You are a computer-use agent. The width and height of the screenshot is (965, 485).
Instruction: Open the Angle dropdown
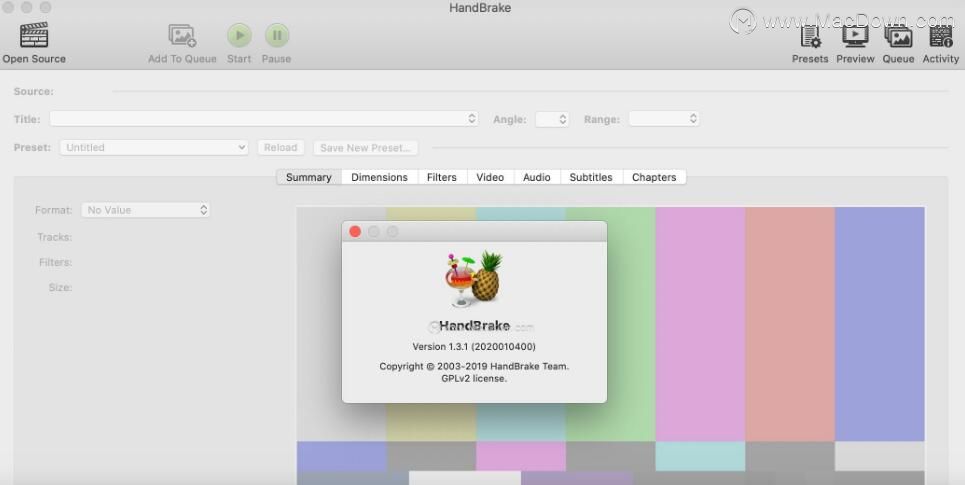(x=552, y=119)
